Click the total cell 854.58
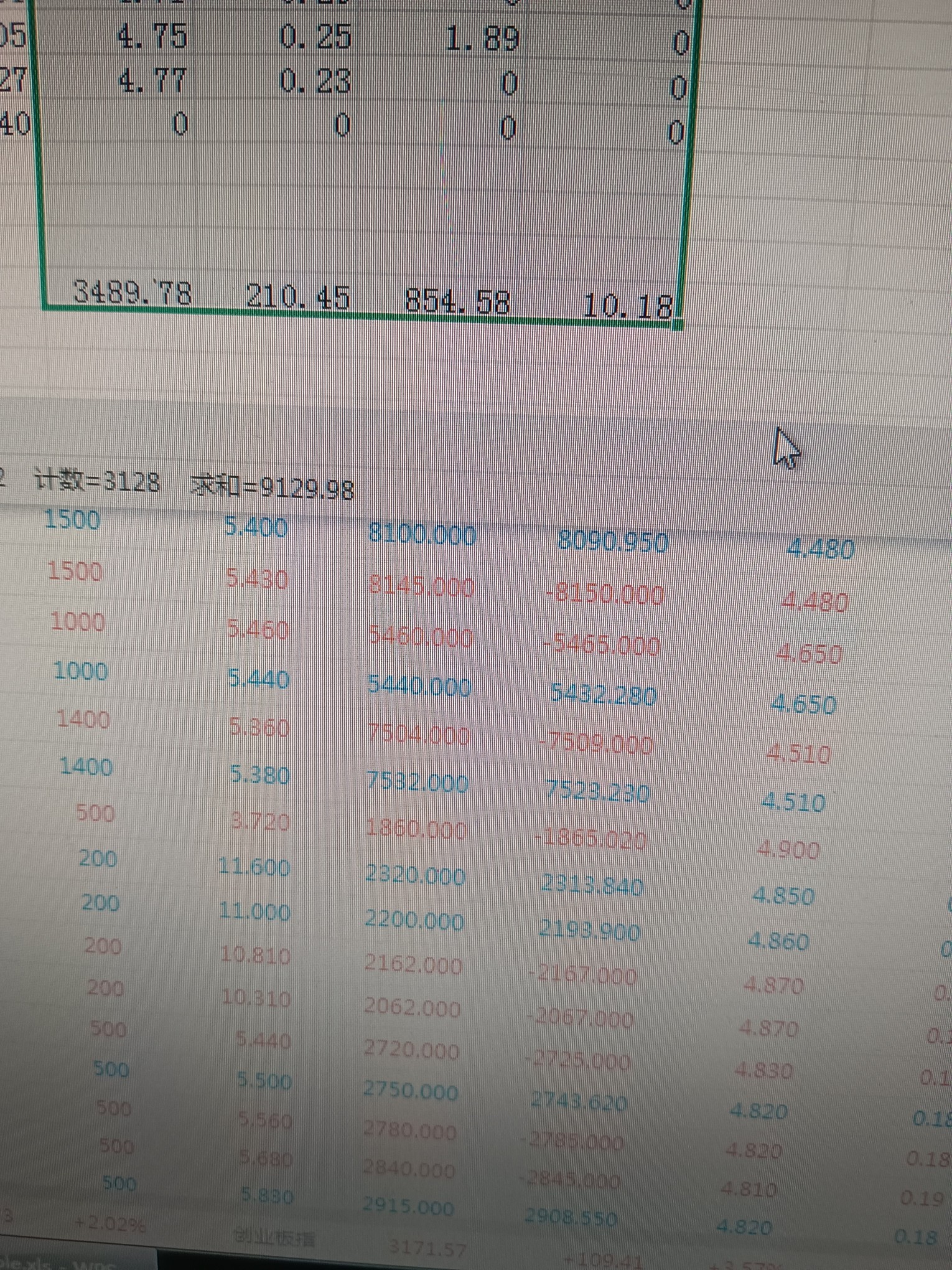The width and height of the screenshot is (952, 1270). [458, 301]
